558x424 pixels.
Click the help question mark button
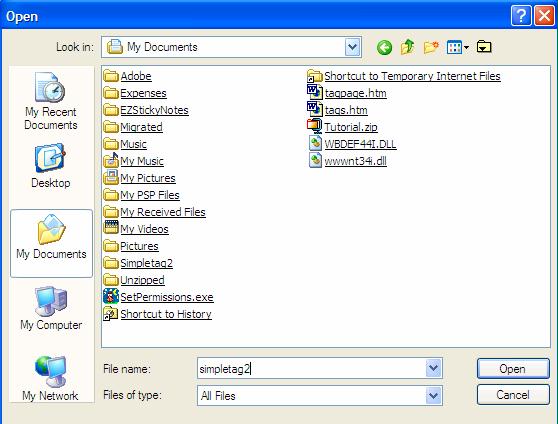tap(521, 16)
